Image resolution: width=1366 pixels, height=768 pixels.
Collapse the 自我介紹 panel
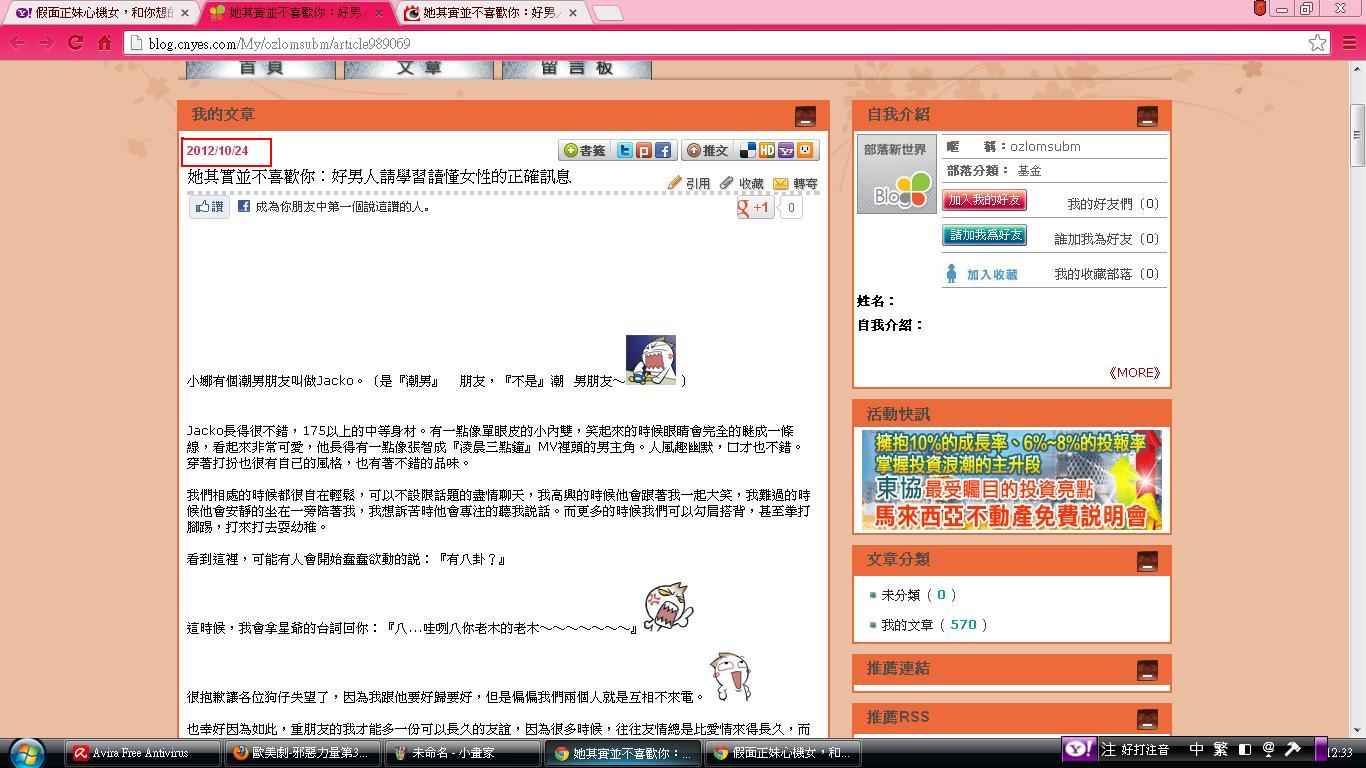(1147, 116)
